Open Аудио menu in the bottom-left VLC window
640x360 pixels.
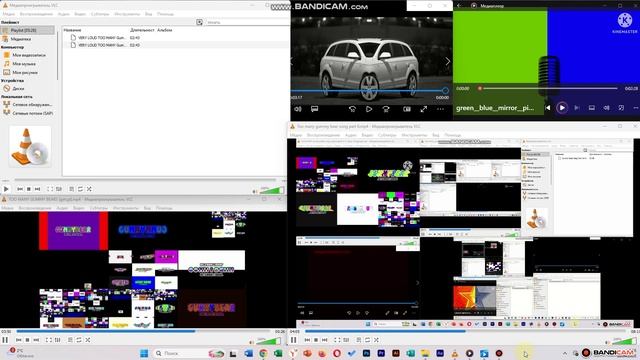[x=62, y=208]
